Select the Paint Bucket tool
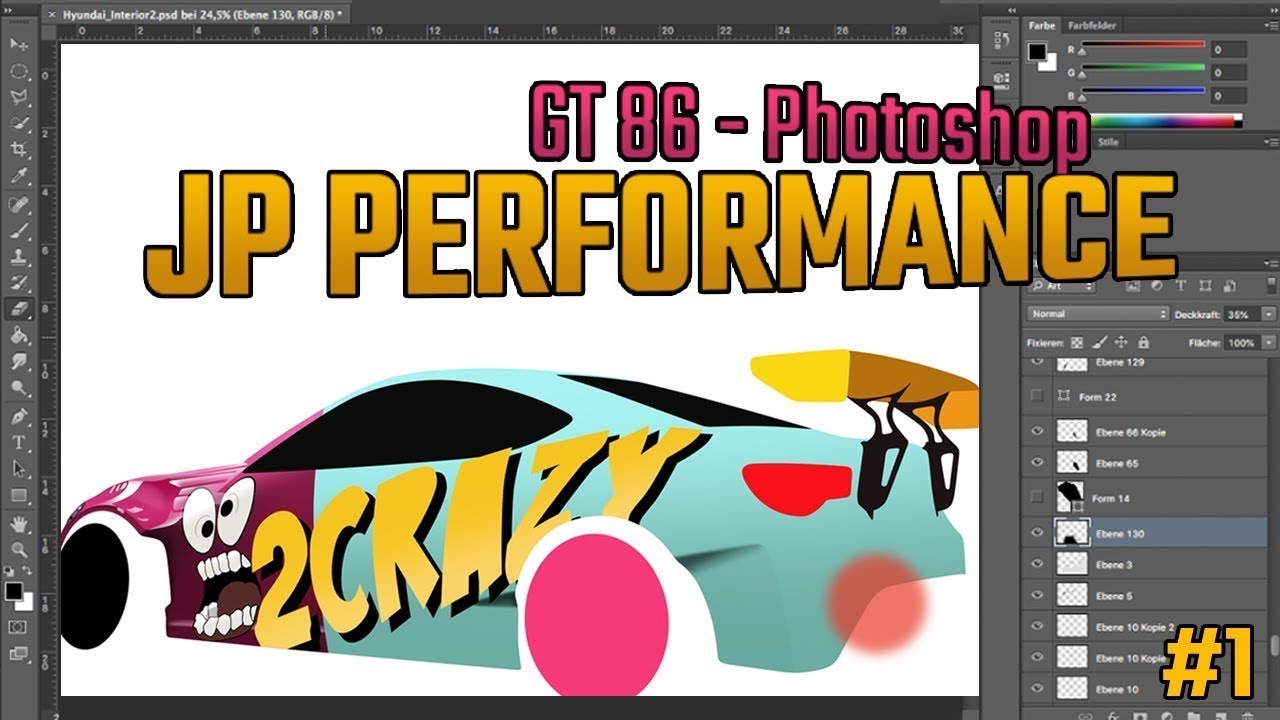Viewport: 1280px width, 720px height. (x=19, y=336)
